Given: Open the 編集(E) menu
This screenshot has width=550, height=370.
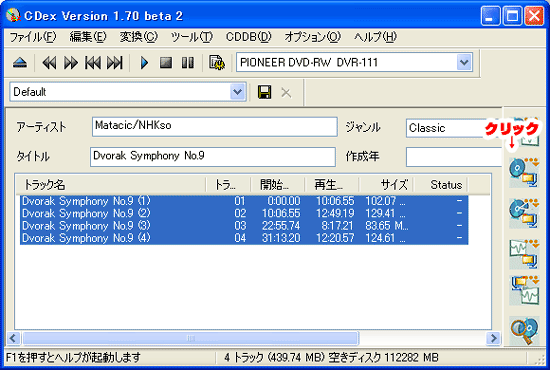Looking at the screenshot, I should [x=88, y=37].
